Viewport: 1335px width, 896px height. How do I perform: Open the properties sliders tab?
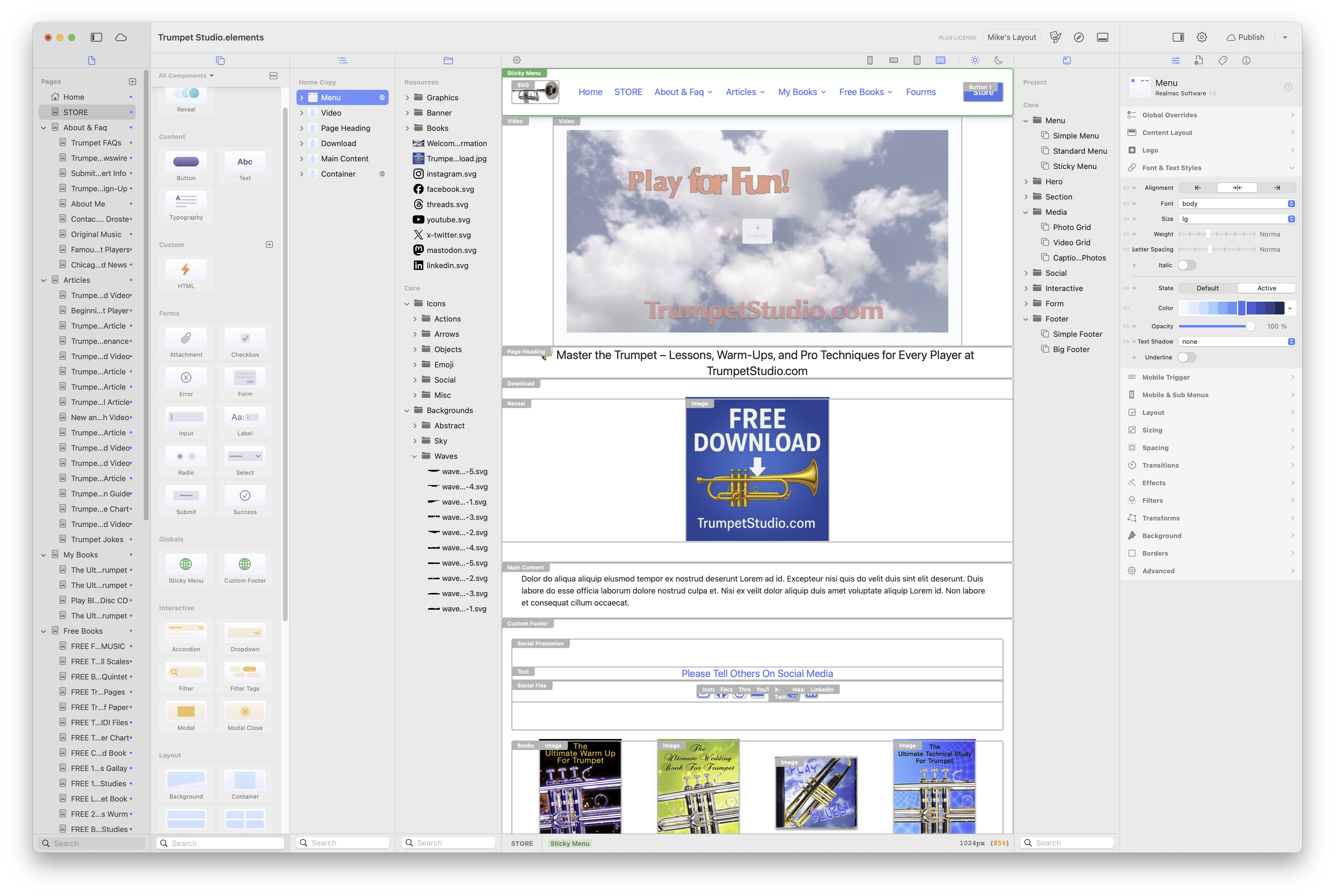click(1176, 60)
